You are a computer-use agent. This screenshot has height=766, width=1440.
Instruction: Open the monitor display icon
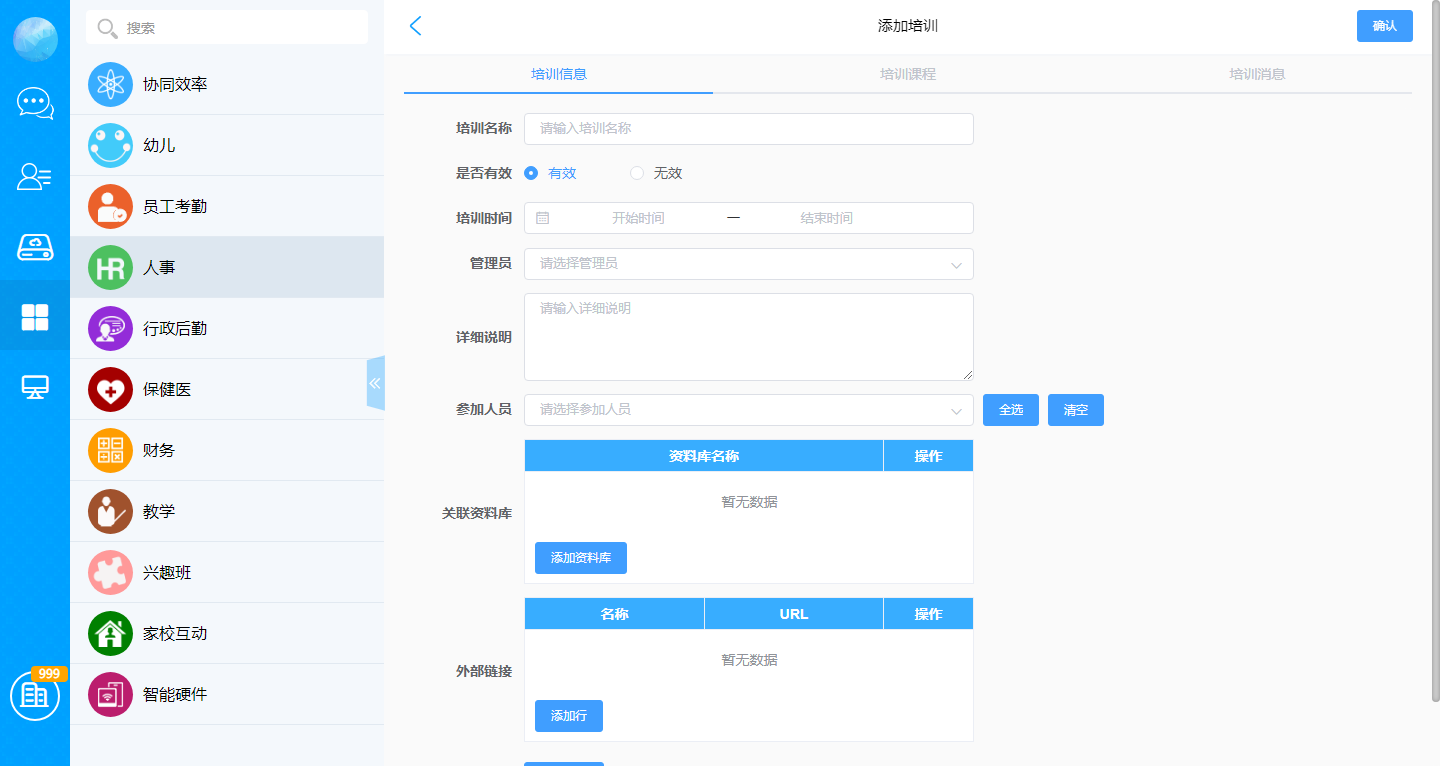pos(35,387)
